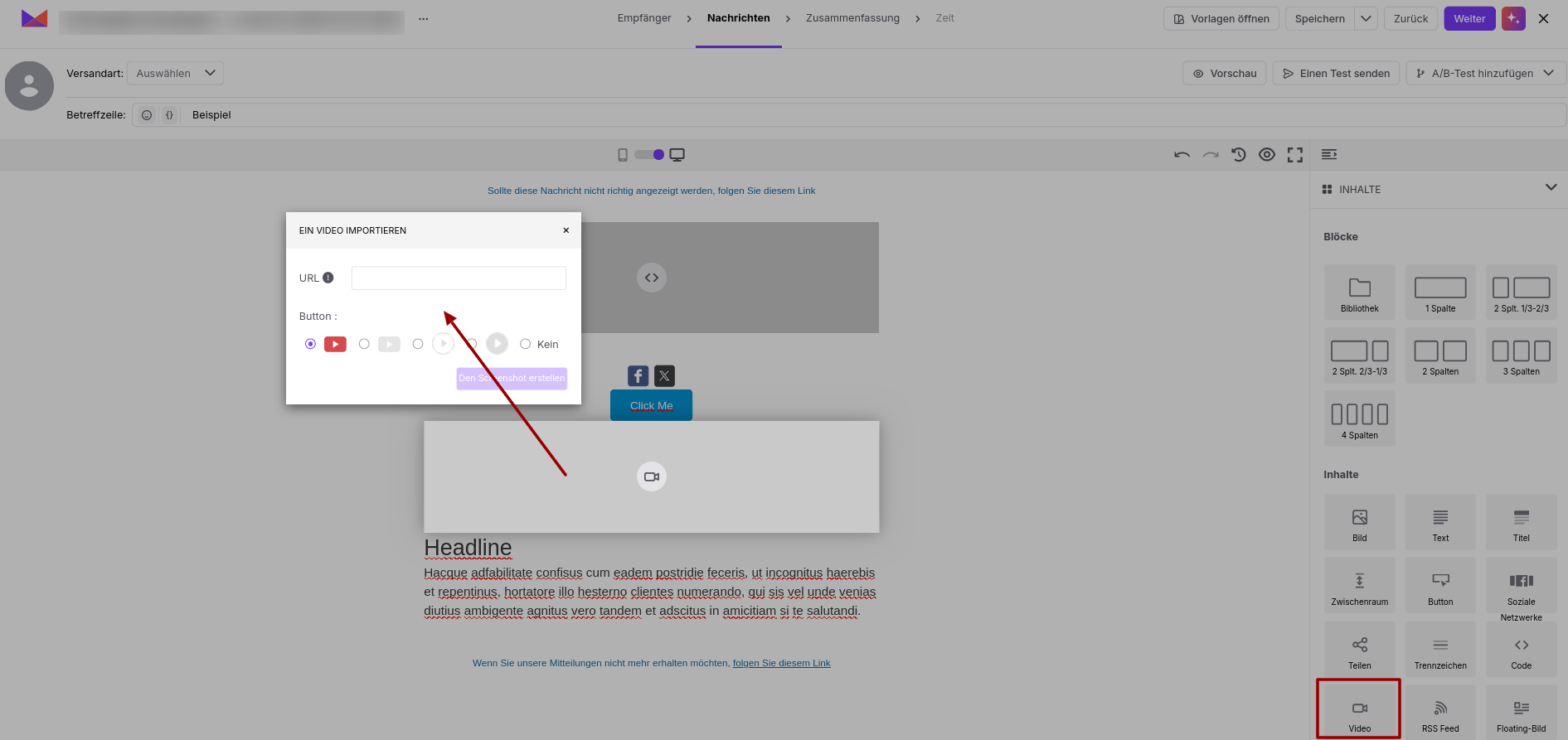Click the AI sparkle assistant icon
The image size is (1568, 740).
pyautogui.click(x=1513, y=18)
